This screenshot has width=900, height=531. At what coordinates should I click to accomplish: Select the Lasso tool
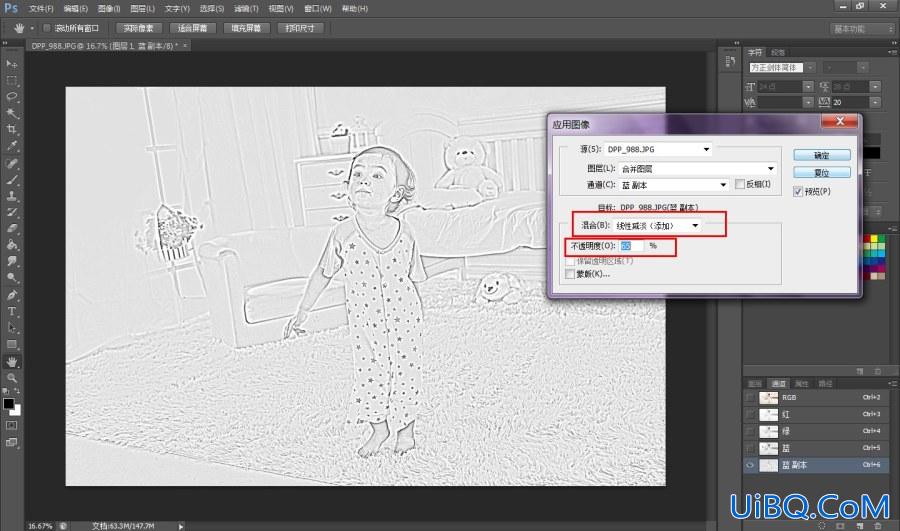point(11,96)
